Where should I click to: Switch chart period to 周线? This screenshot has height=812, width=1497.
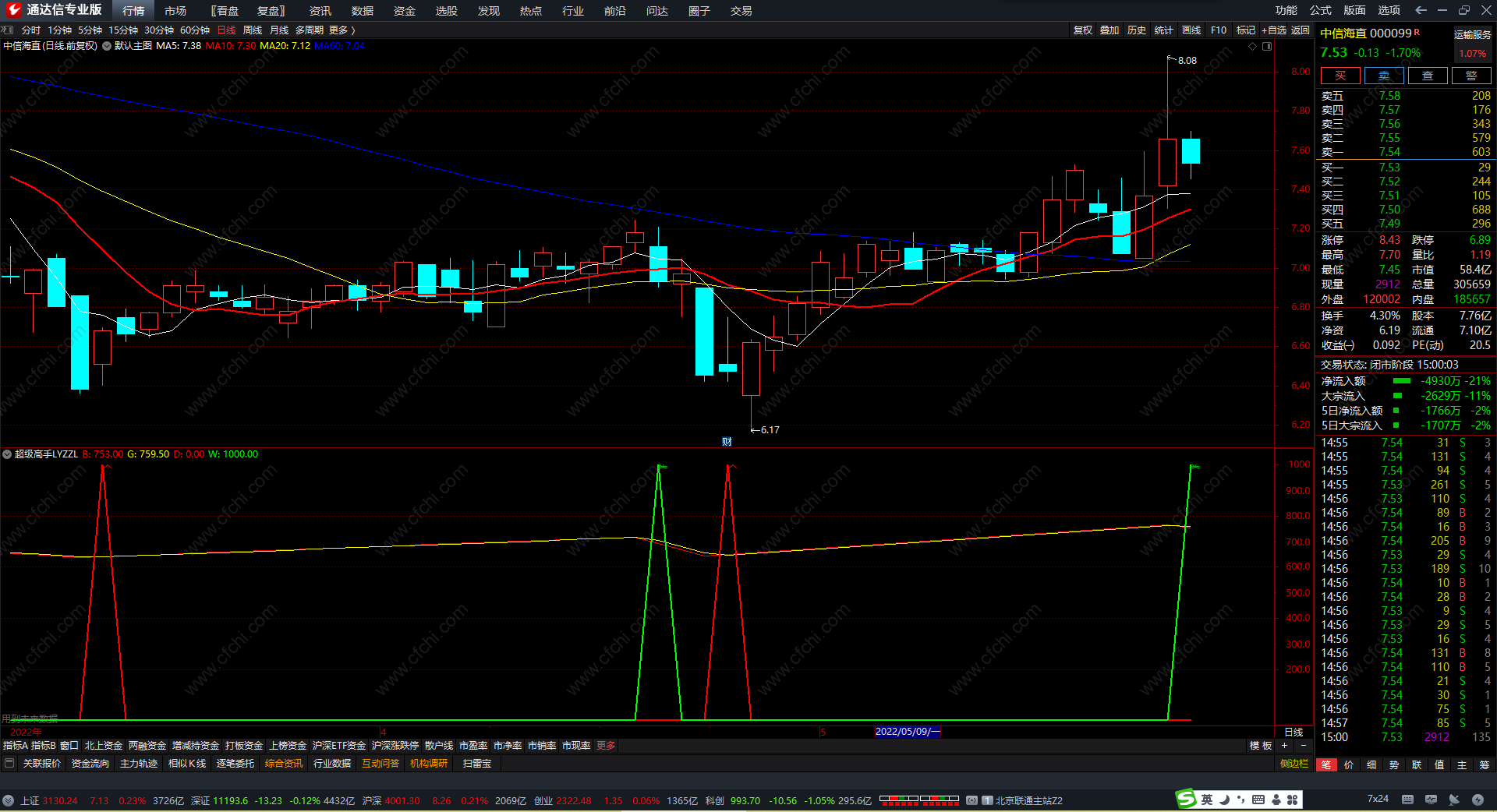pos(253,30)
